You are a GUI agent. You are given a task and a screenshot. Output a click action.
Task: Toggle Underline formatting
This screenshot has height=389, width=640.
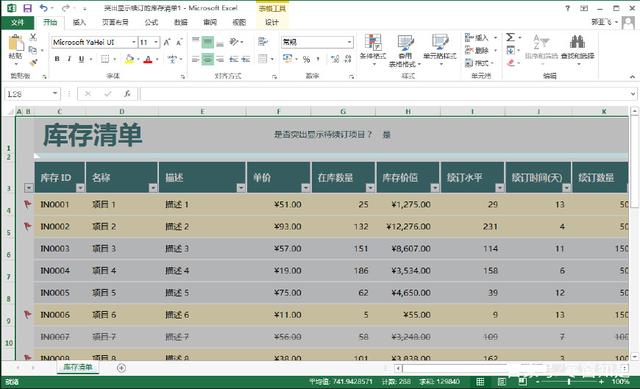pos(81,59)
